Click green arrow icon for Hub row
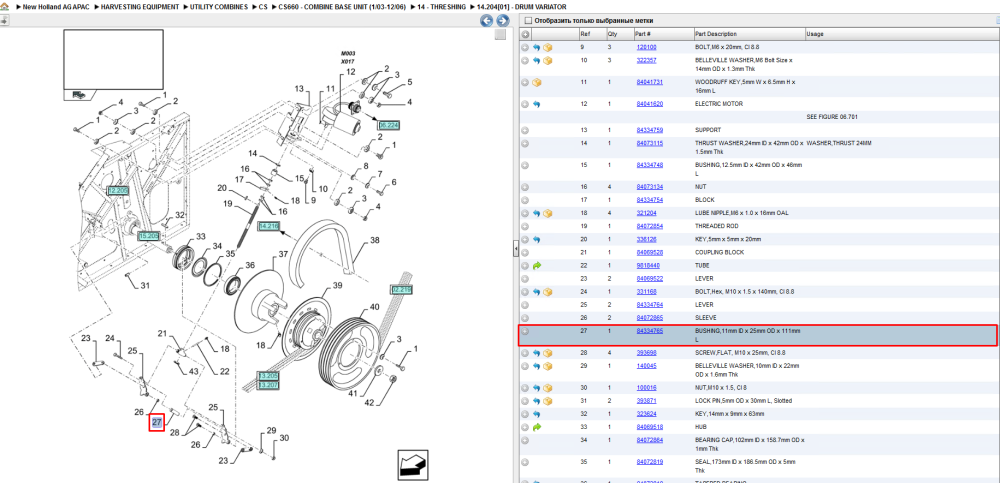The height and width of the screenshot is (483, 1000). click(x=536, y=427)
